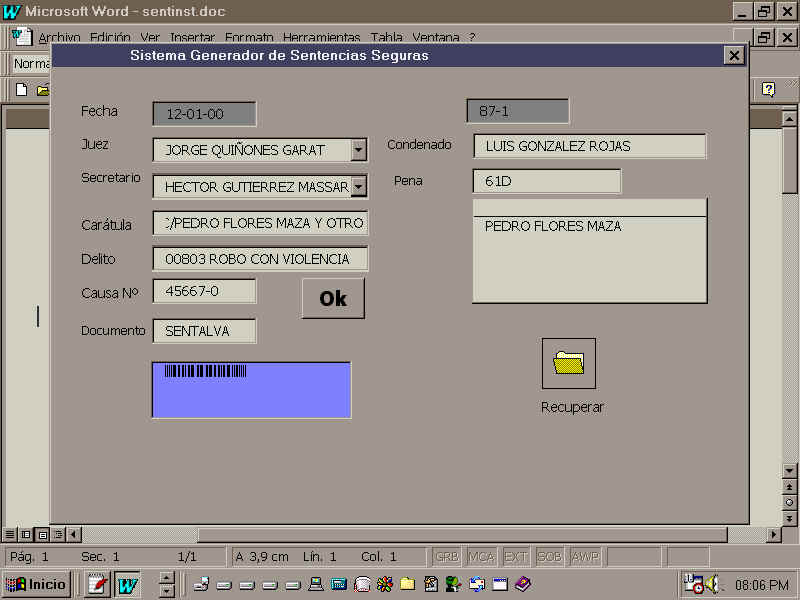800x600 pixels.
Task: Toggle the GRB indicator in status bar
Action: tap(447, 557)
